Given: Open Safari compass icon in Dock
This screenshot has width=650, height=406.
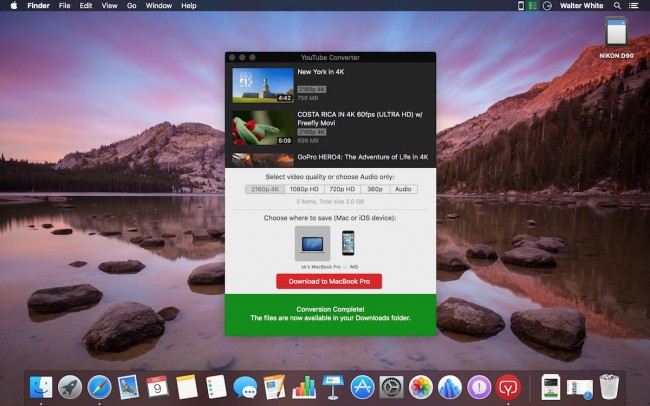Looking at the screenshot, I should 99,387.
